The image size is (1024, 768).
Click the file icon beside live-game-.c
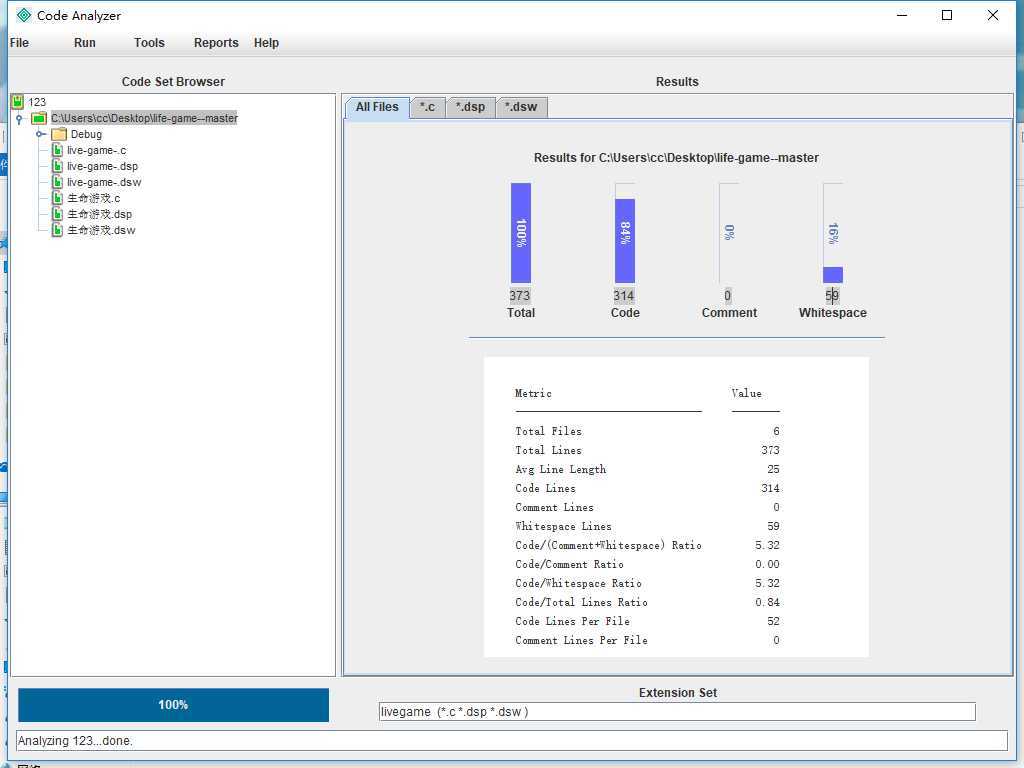(x=57, y=150)
